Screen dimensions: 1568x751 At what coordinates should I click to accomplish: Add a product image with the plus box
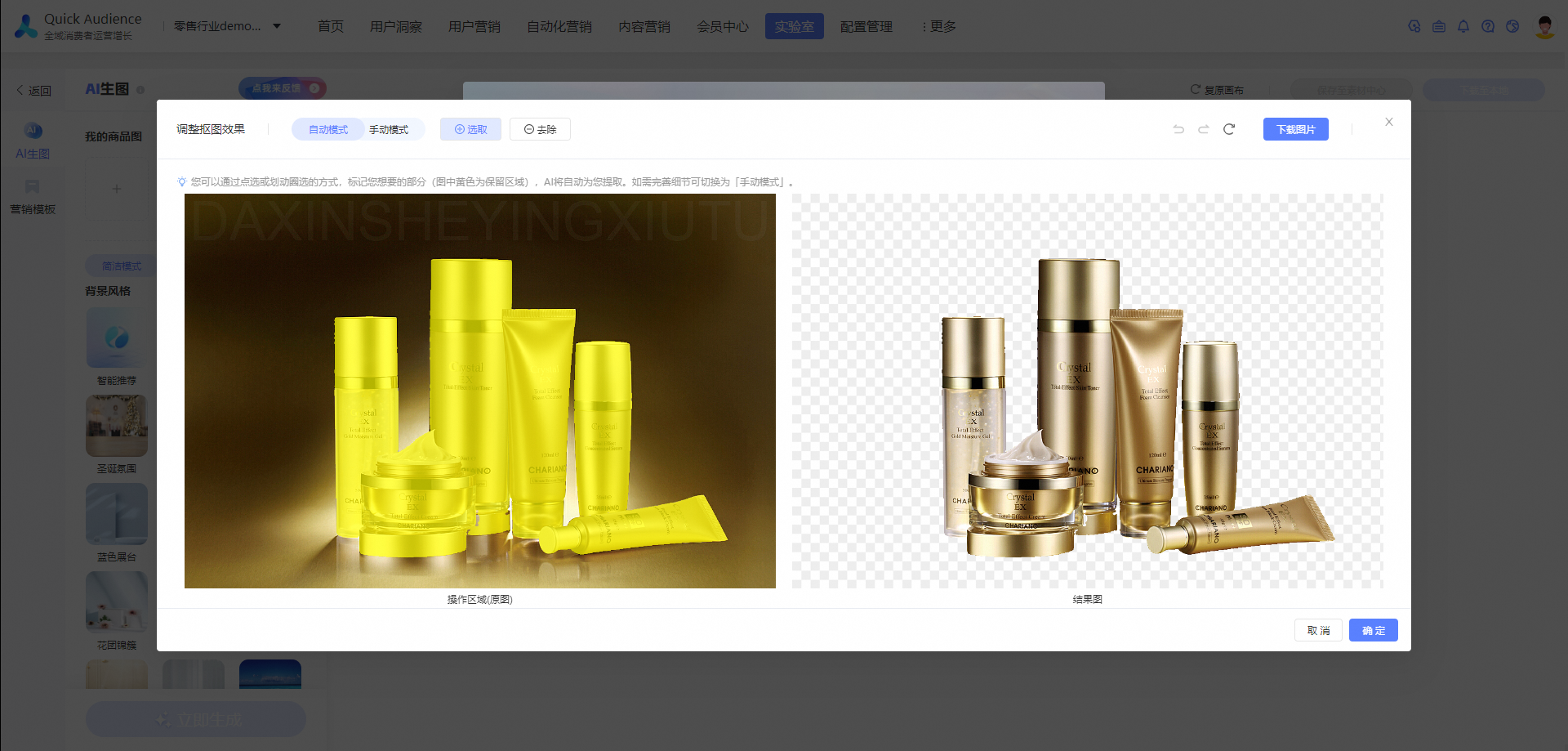click(117, 189)
